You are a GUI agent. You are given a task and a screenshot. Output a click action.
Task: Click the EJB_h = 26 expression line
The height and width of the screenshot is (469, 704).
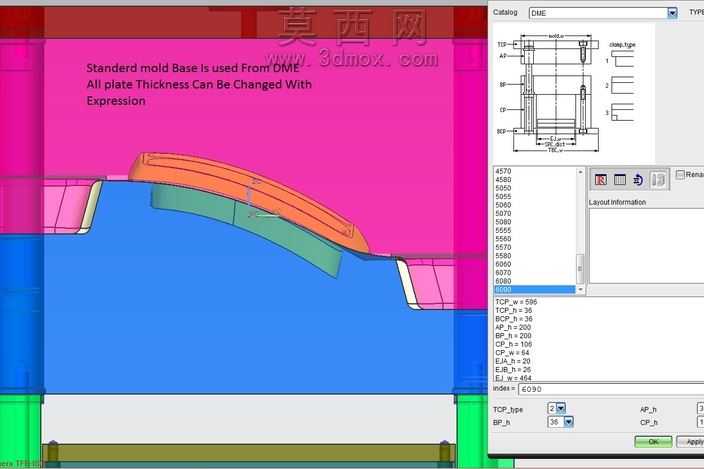coord(513,370)
